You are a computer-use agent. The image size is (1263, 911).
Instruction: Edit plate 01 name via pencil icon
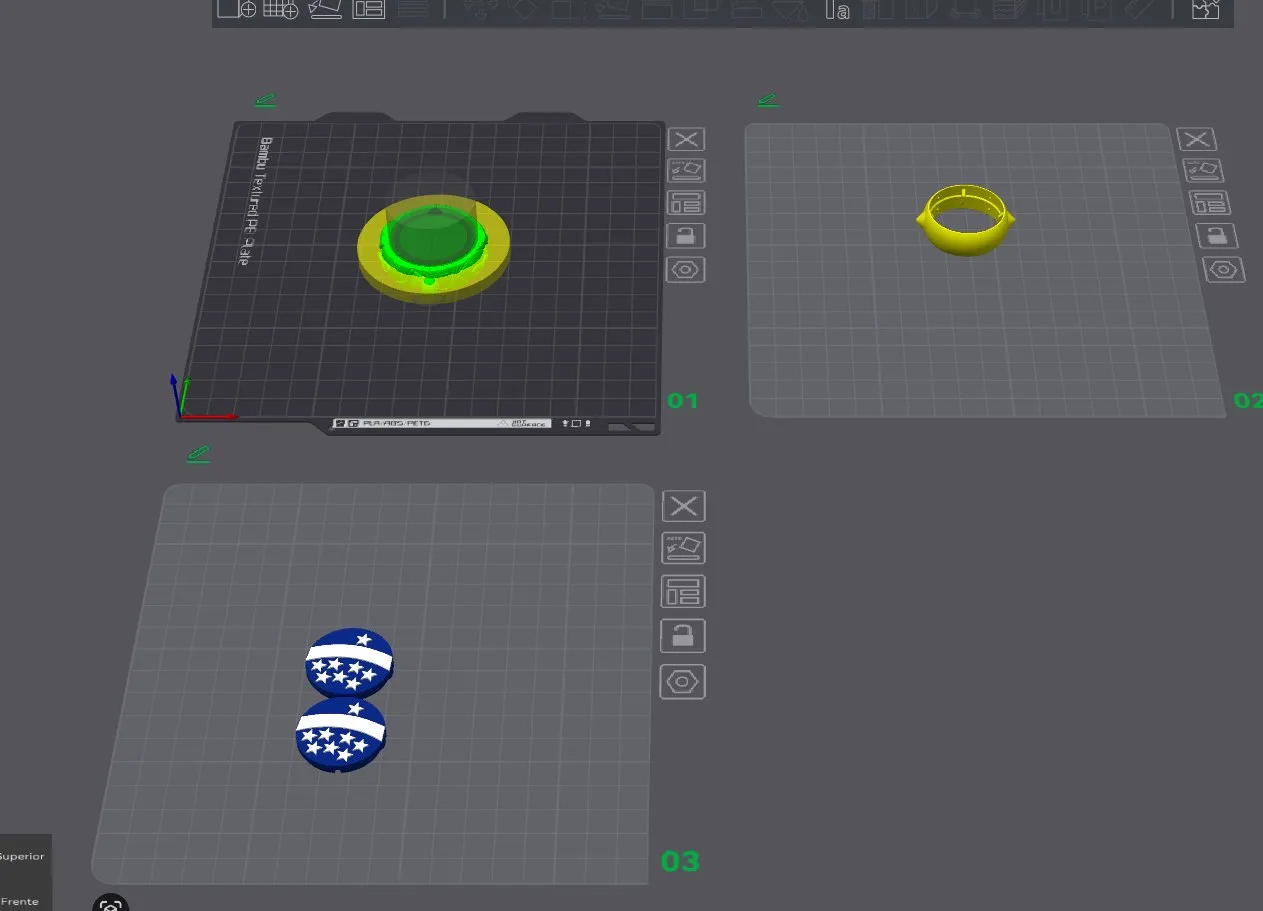[265, 100]
